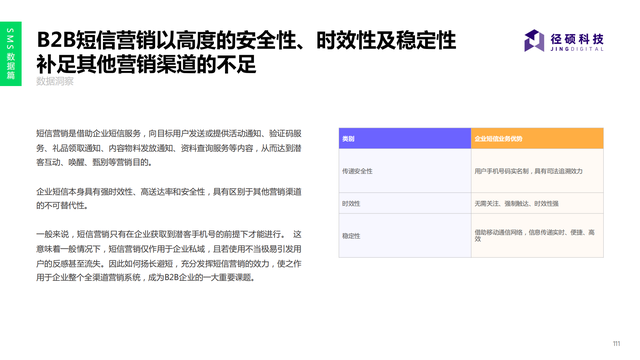Click the cell 用户手机号码实名制，具有司法追溯效力
Screen dimensions: 640x360
click(x=537, y=171)
